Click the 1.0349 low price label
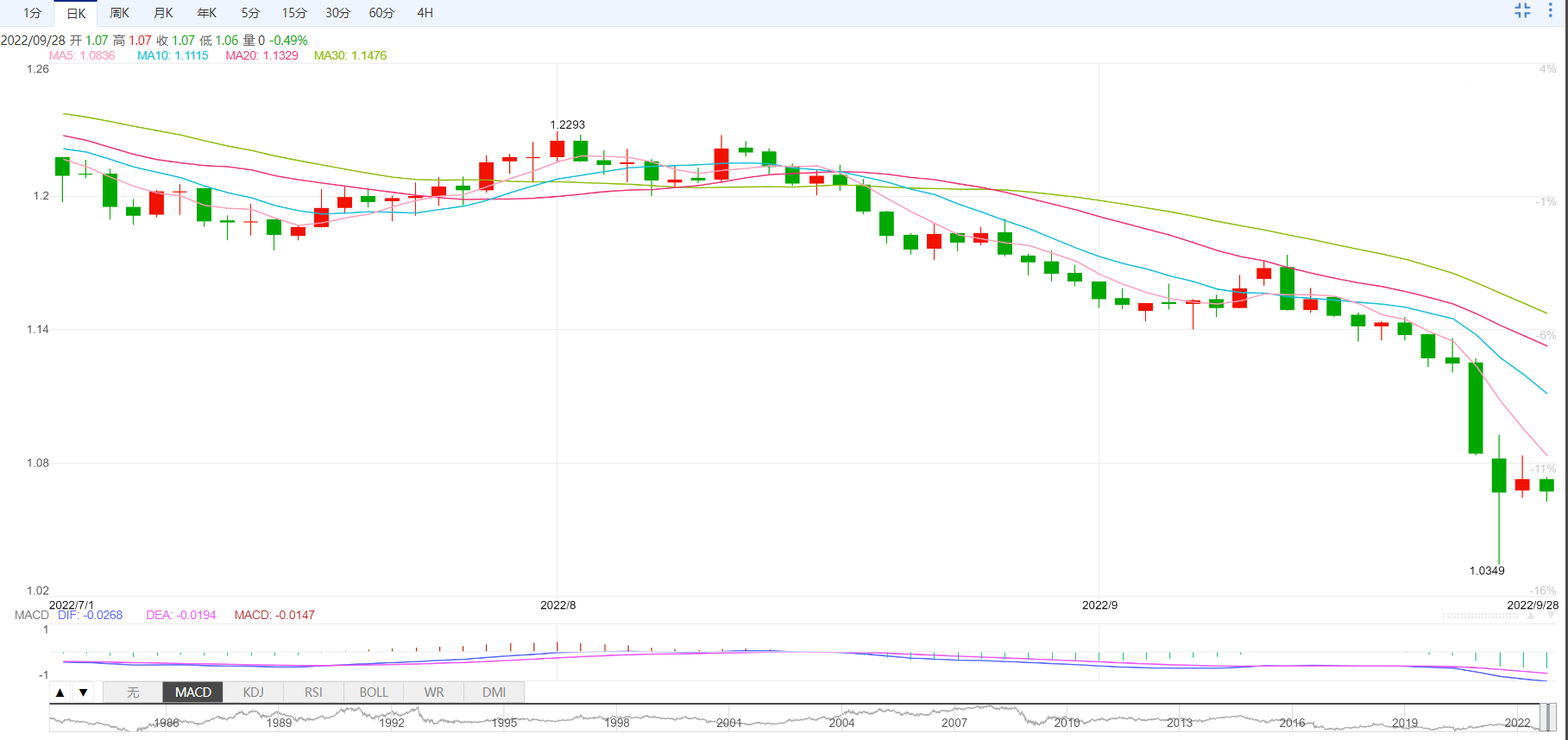This screenshot has height=740, width=1568. [x=1487, y=571]
